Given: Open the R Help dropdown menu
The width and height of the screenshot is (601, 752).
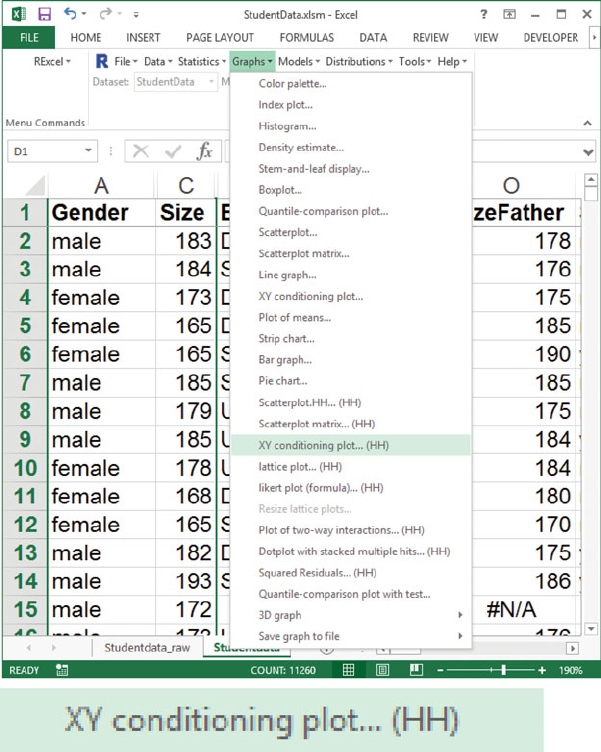Looking at the screenshot, I should click(x=452, y=61).
